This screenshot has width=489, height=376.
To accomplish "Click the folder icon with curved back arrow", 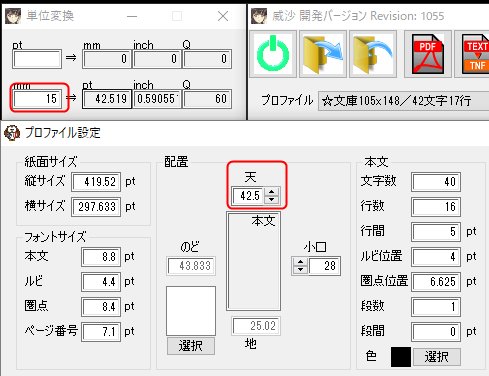I will click(x=373, y=54).
